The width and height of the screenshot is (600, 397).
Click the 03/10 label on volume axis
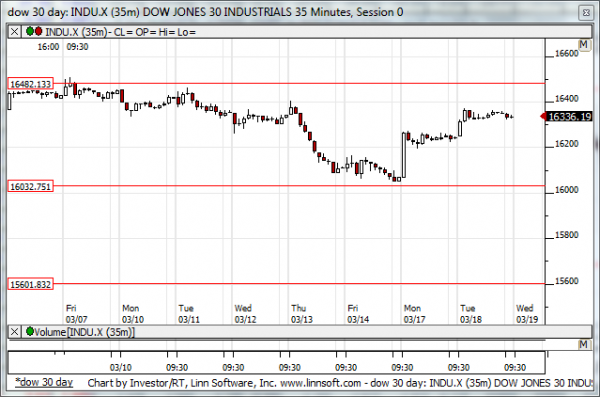point(121,368)
